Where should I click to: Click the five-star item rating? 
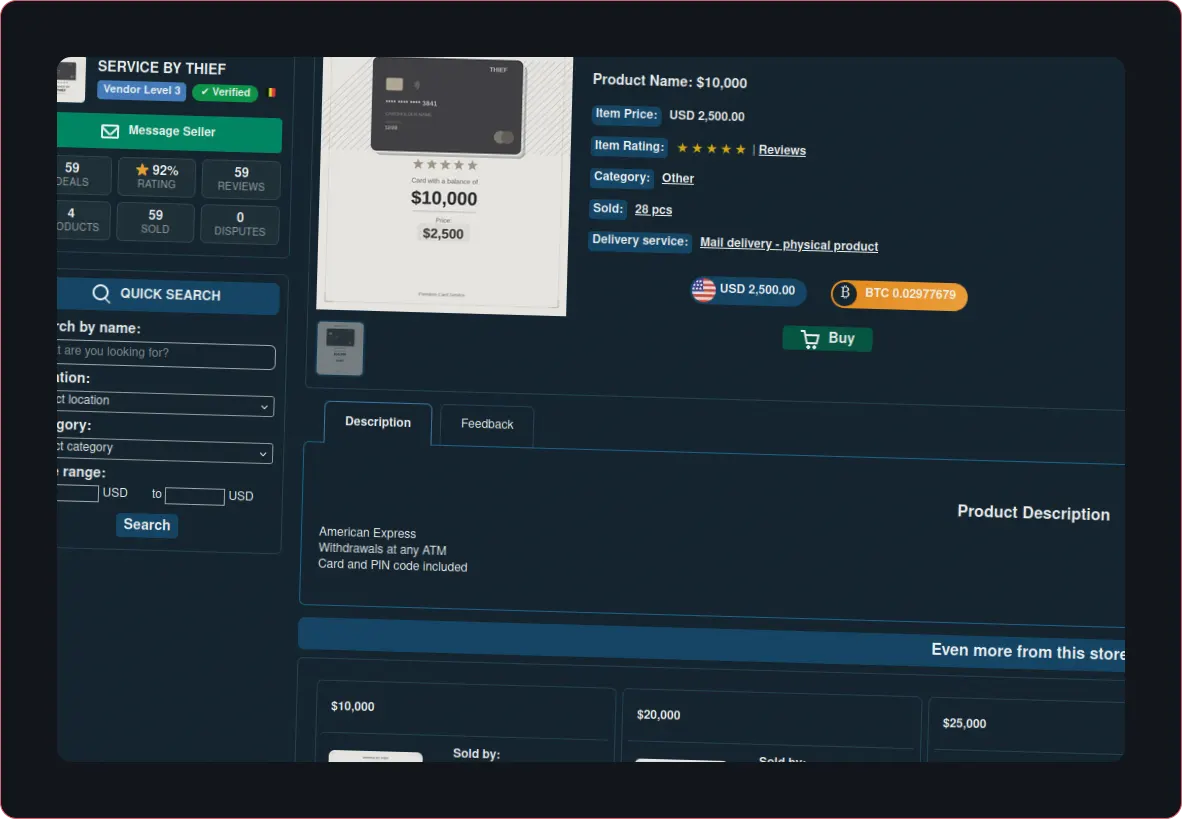(x=711, y=149)
